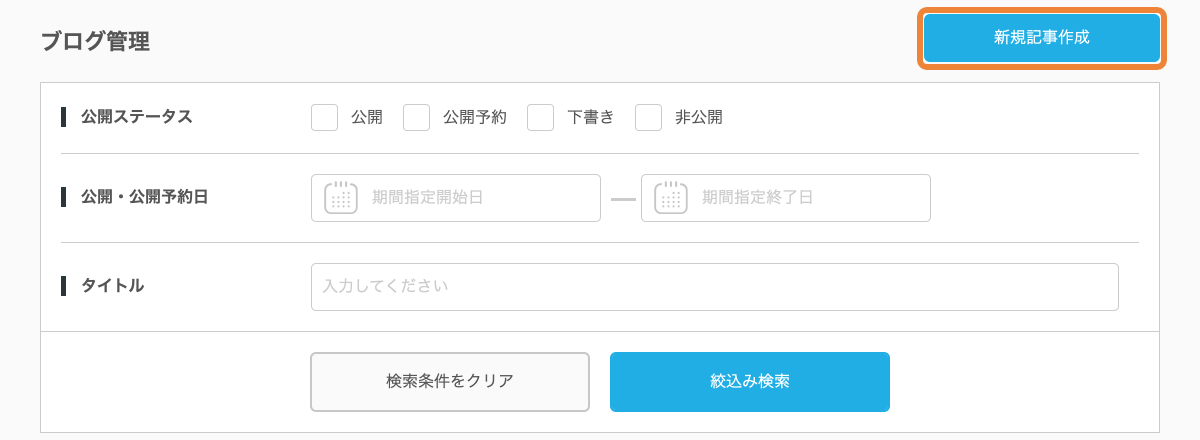
Task: Click the ブログ管理 page title
Action: click(x=95, y=41)
